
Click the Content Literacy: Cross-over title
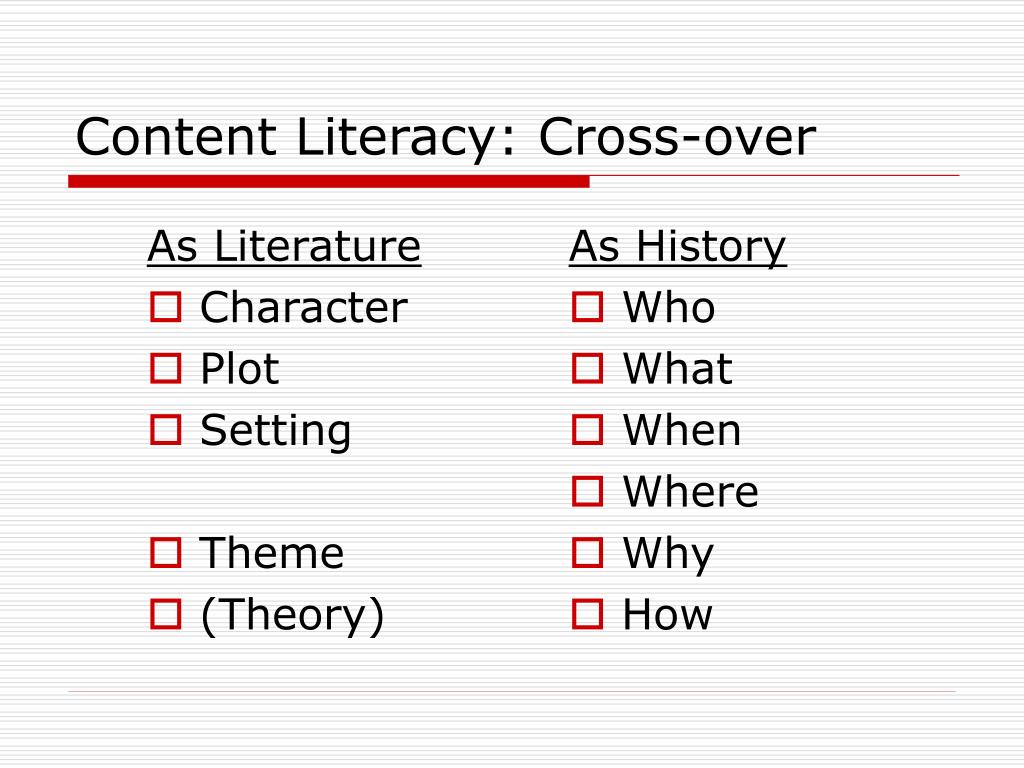coord(446,138)
